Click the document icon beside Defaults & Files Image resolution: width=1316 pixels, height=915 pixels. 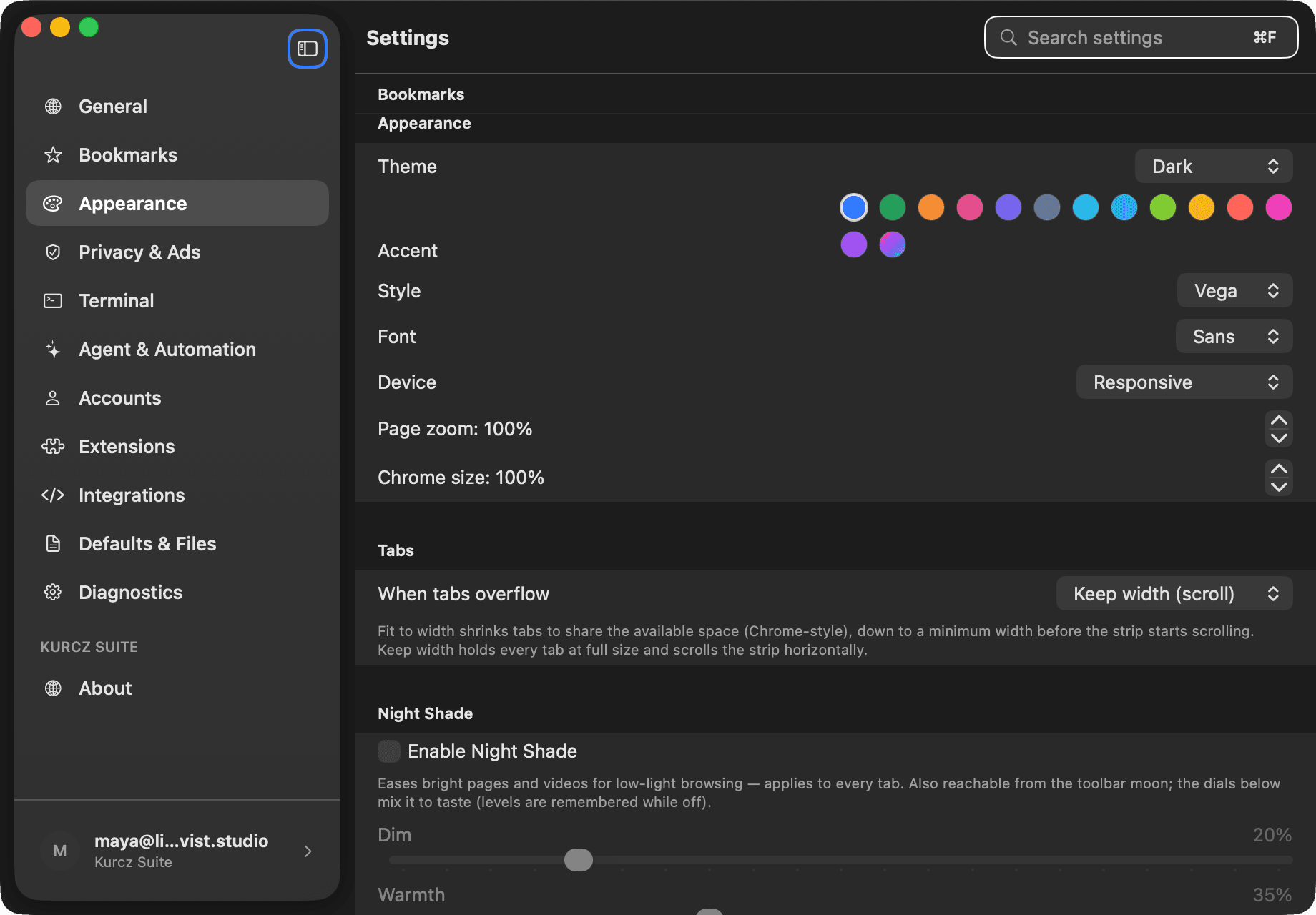coord(53,544)
